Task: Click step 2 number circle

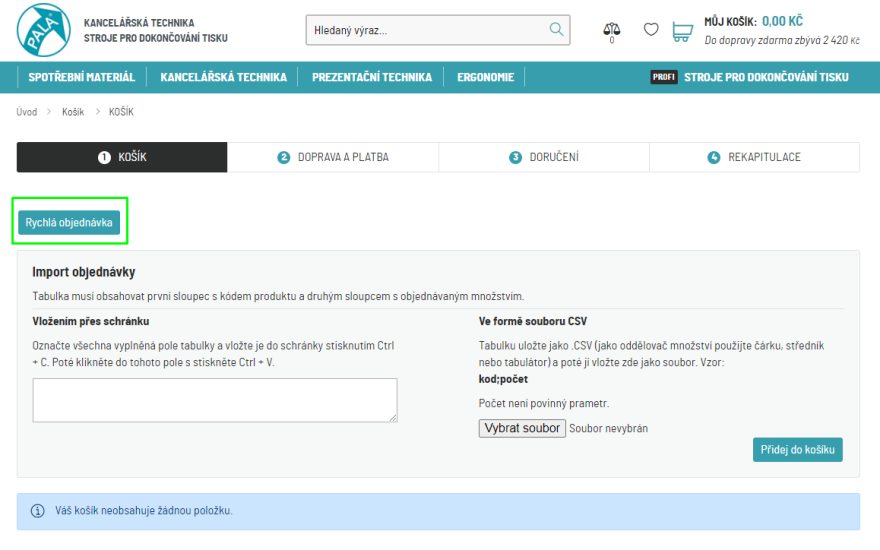Action: click(x=283, y=157)
